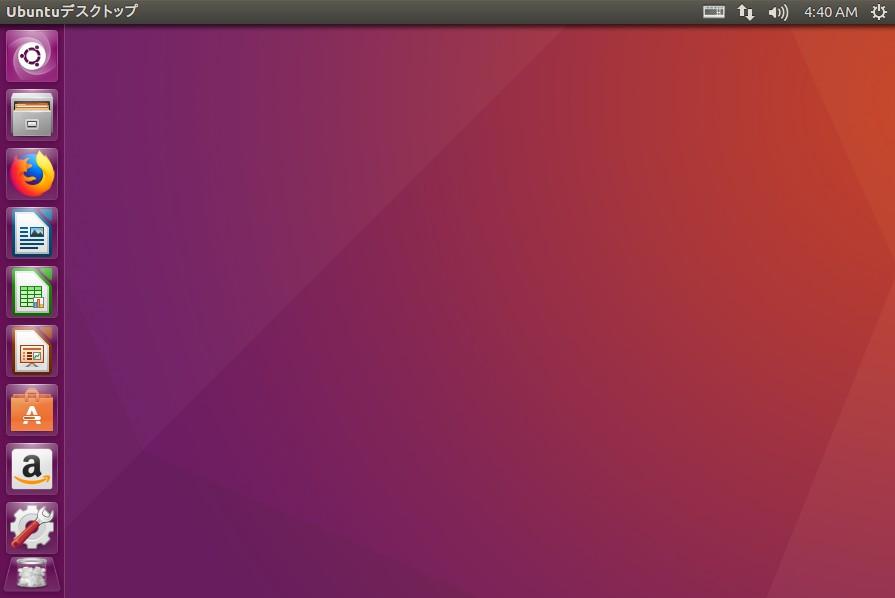Open LibreOffice Calc spreadsheet

coord(32,291)
